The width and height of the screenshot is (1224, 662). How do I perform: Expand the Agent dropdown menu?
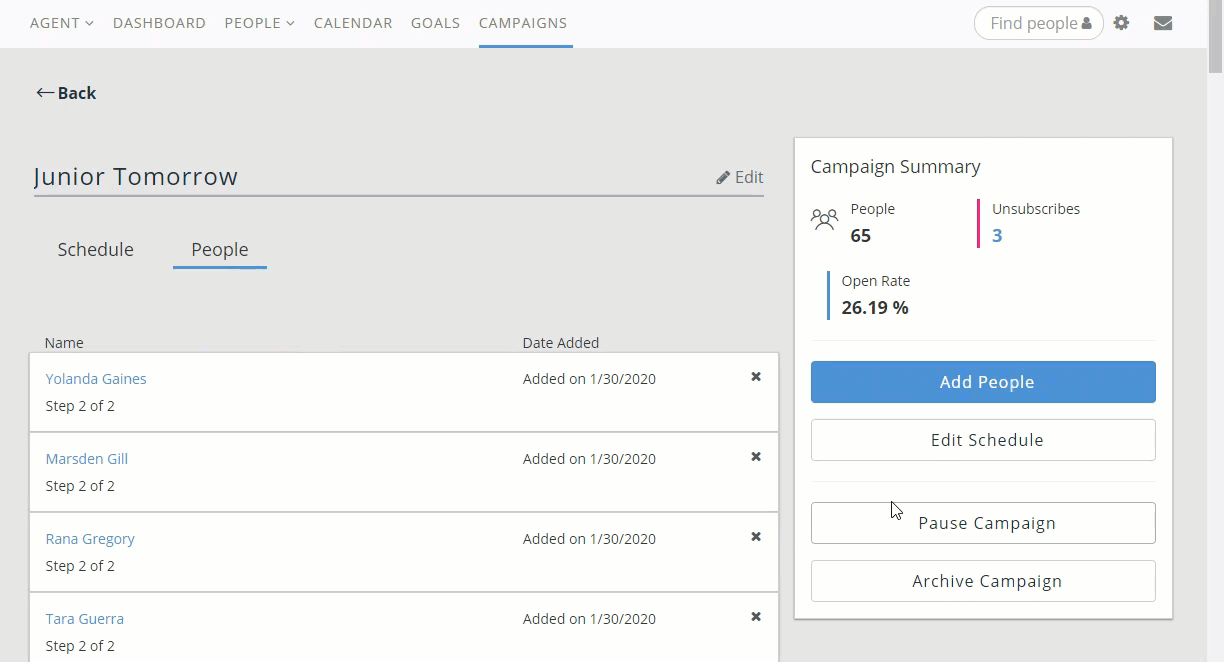(61, 23)
